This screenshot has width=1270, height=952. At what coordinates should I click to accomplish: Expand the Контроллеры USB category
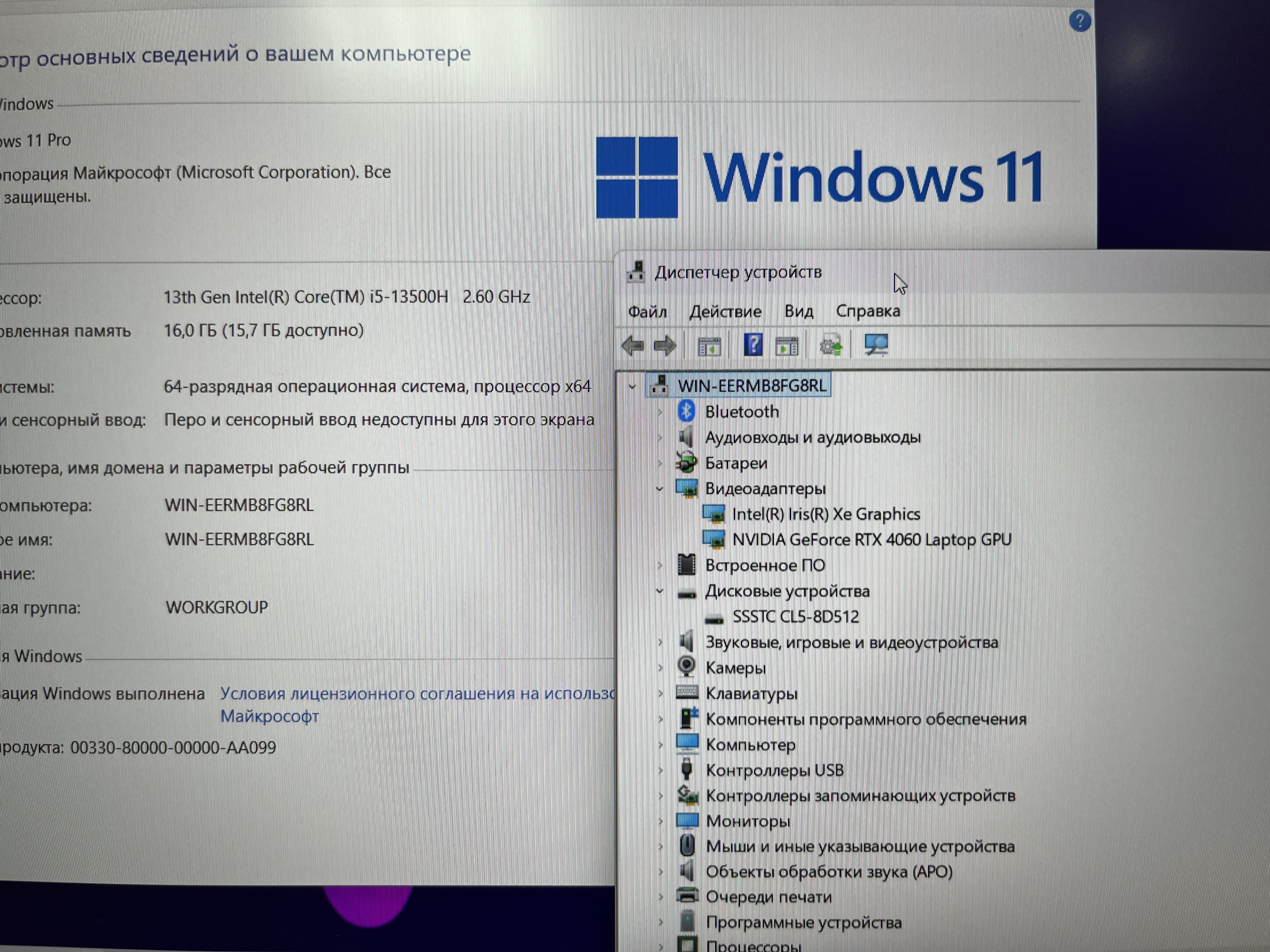click(x=660, y=771)
